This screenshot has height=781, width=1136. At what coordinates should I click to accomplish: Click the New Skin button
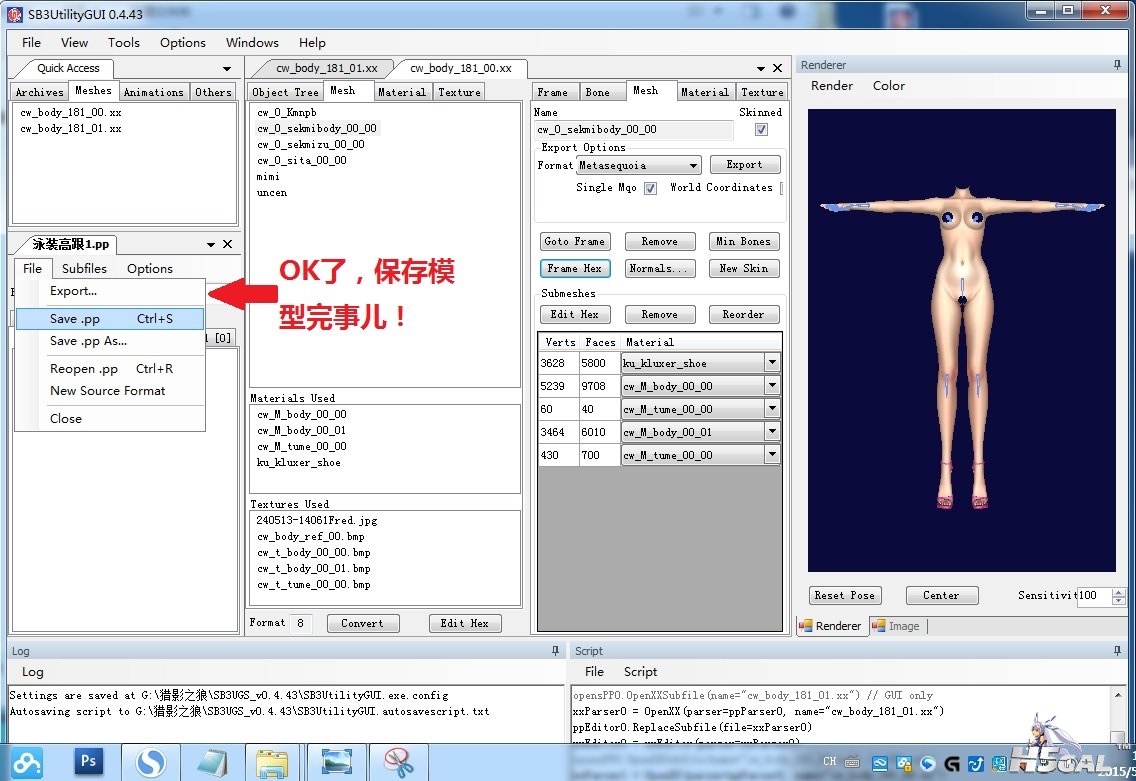[744, 268]
